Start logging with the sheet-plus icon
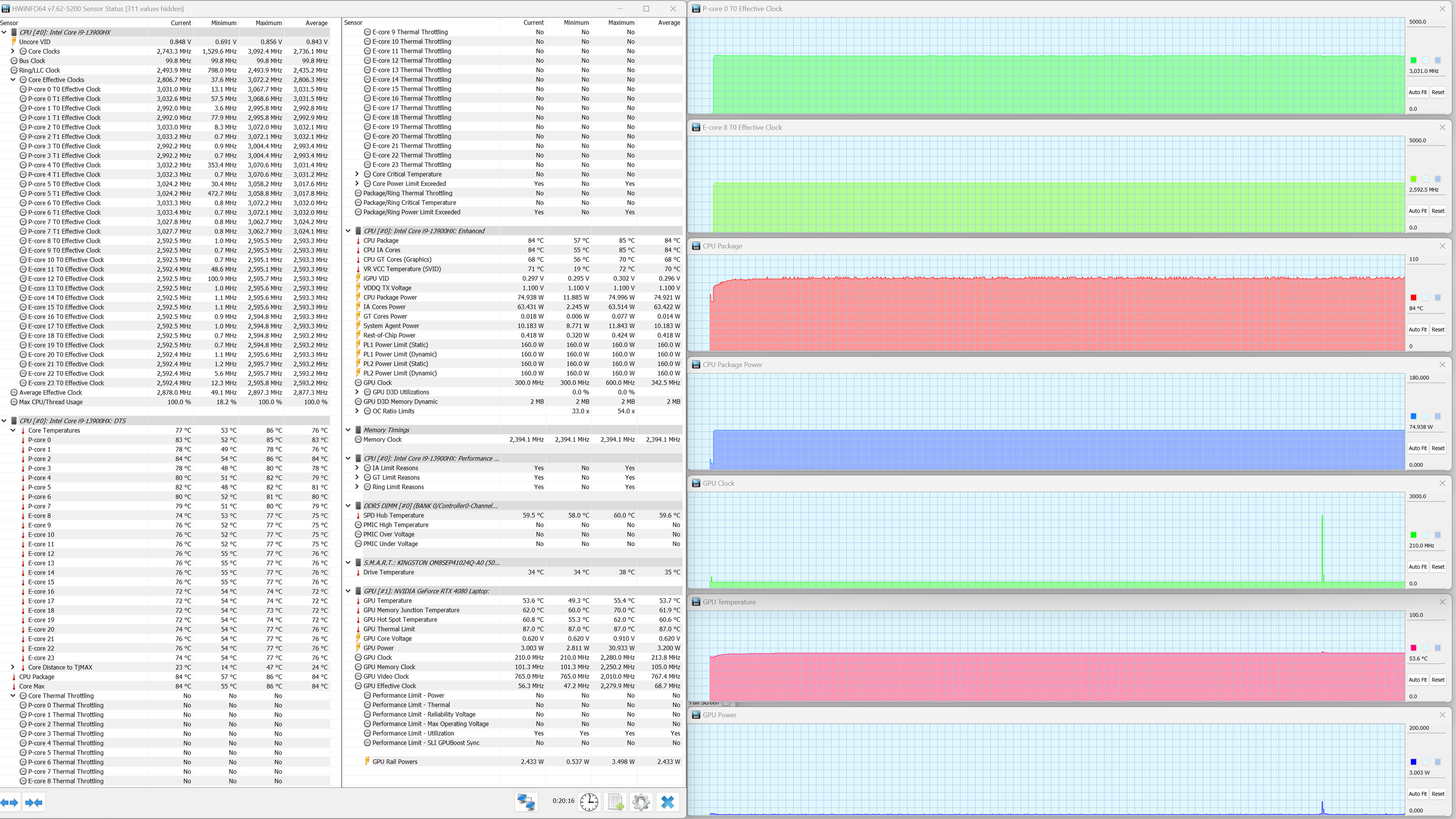Viewport: 1456px width, 819px height. (615, 802)
